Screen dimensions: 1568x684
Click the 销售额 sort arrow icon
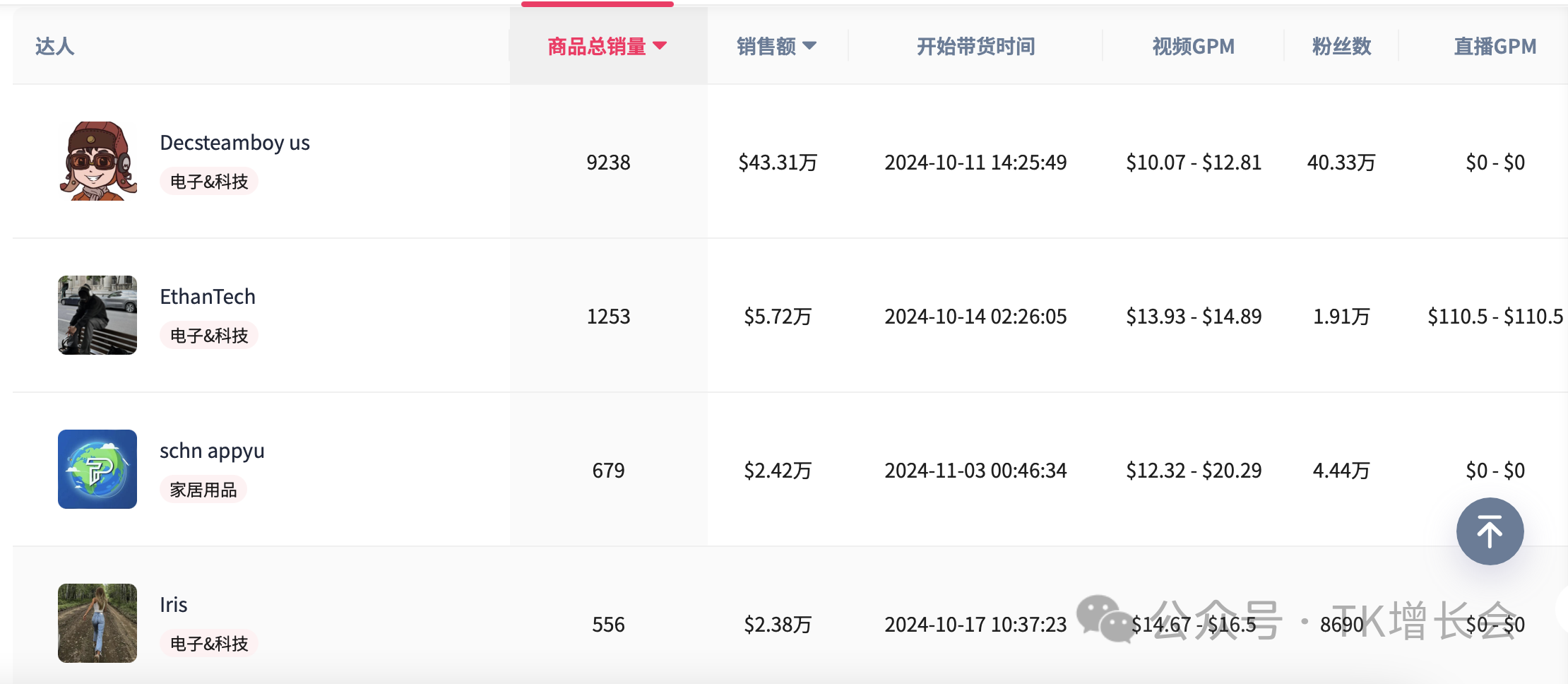(x=810, y=46)
